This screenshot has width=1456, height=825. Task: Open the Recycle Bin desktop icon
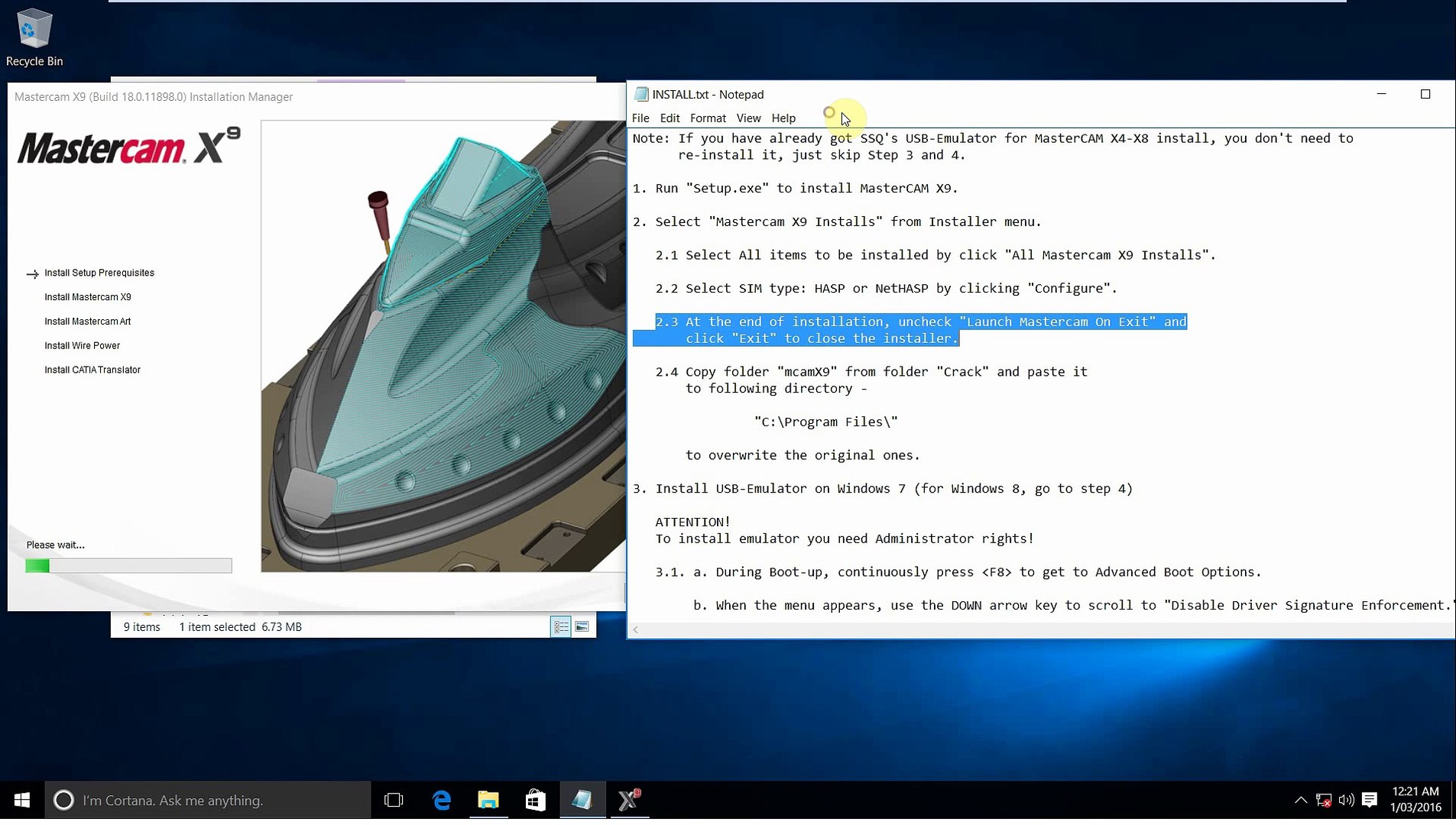34,38
